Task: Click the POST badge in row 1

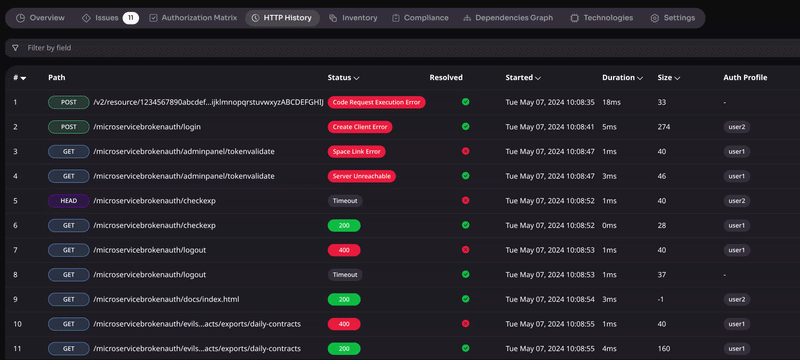Action: point(69,102)
